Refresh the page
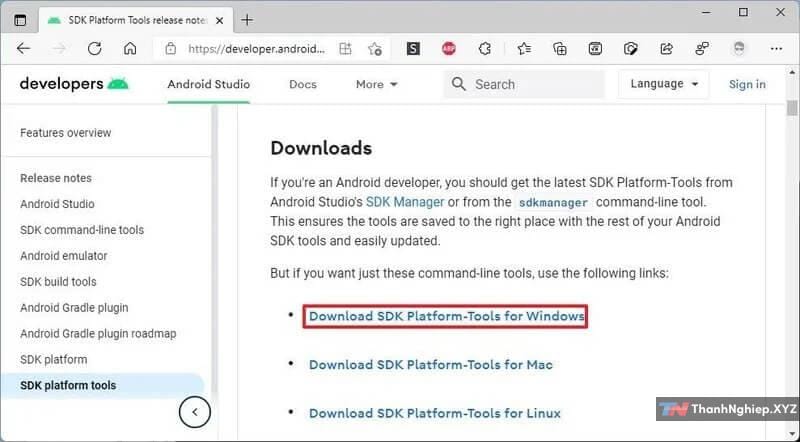This screenshot has height=442, width=800. [x=94, y=48]
